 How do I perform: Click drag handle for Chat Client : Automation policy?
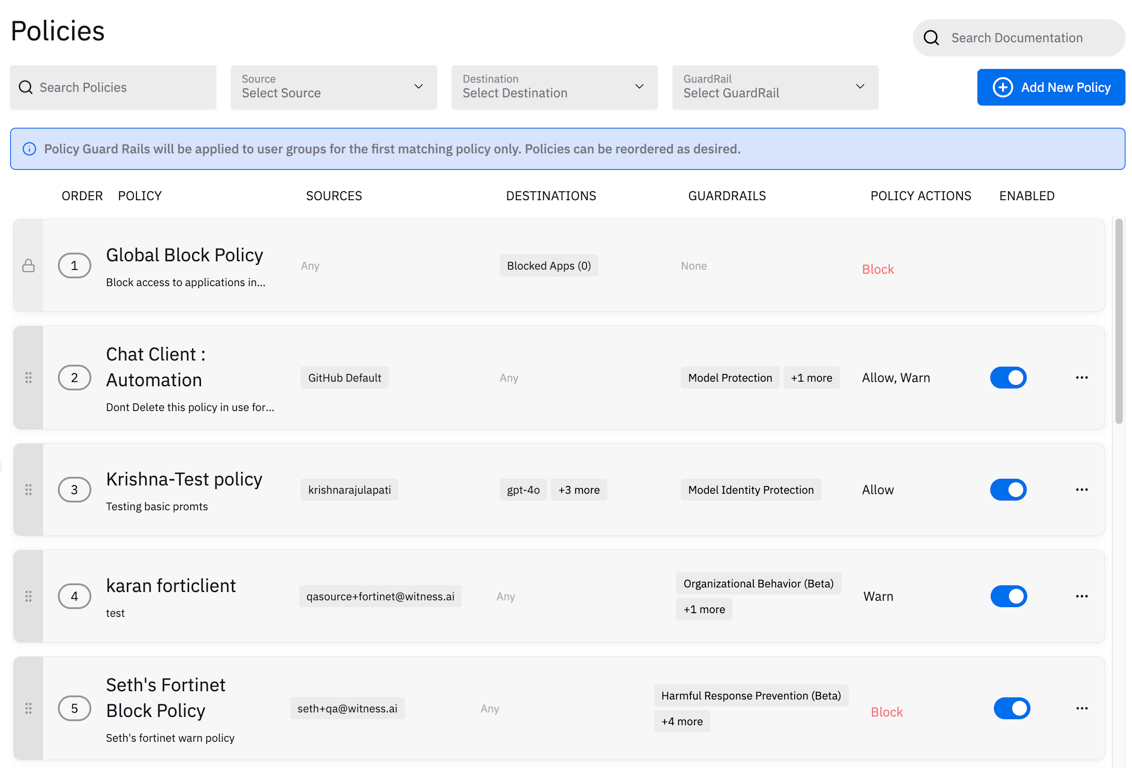click(x=28, y=378)
